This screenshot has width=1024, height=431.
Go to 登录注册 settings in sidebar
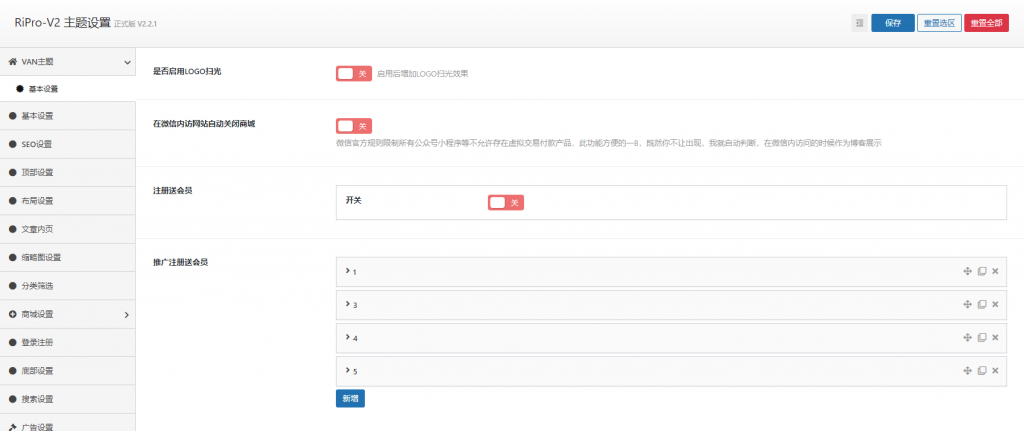[x=37, y=342]
